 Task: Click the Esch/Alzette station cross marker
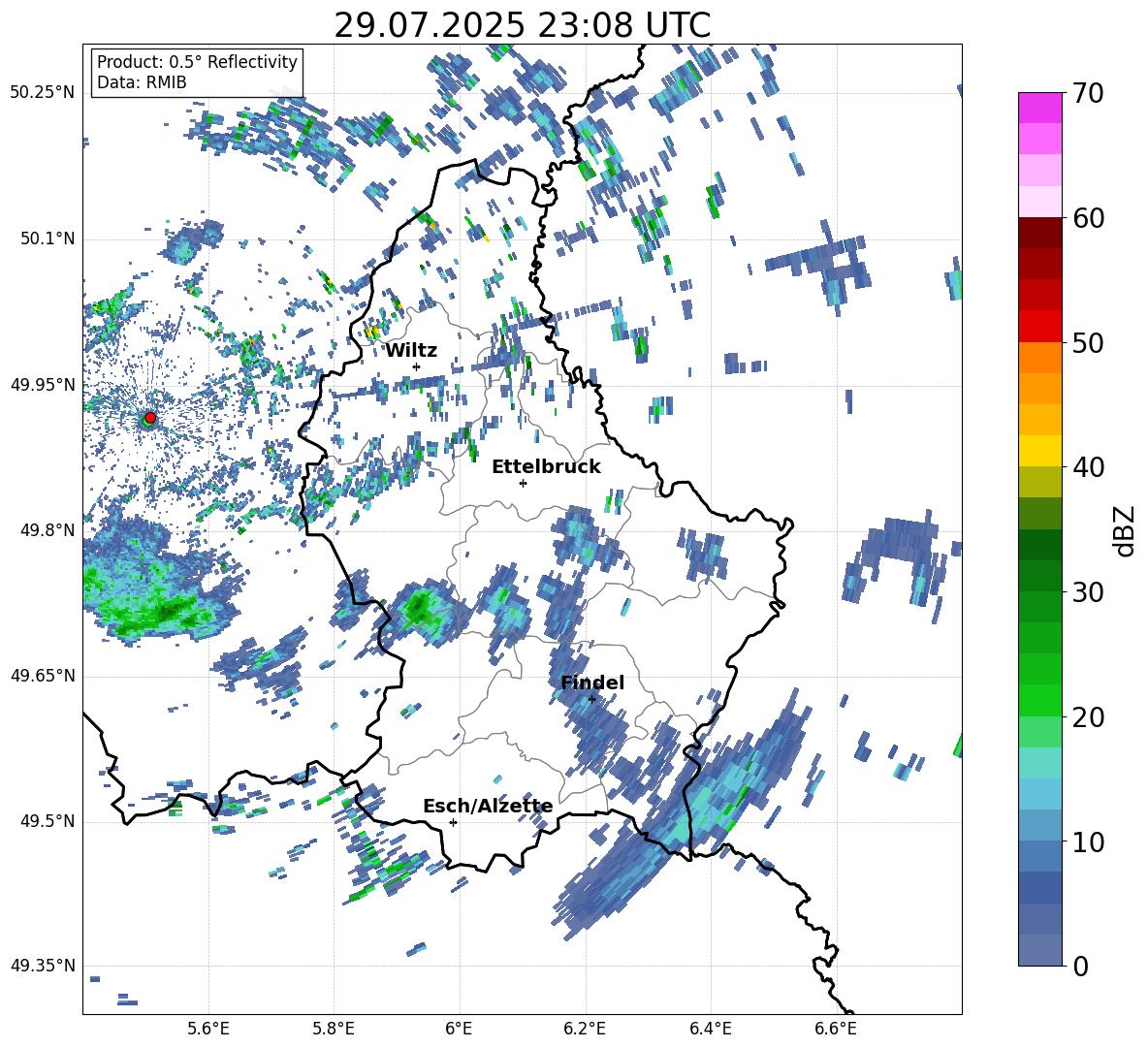(453, 822)
